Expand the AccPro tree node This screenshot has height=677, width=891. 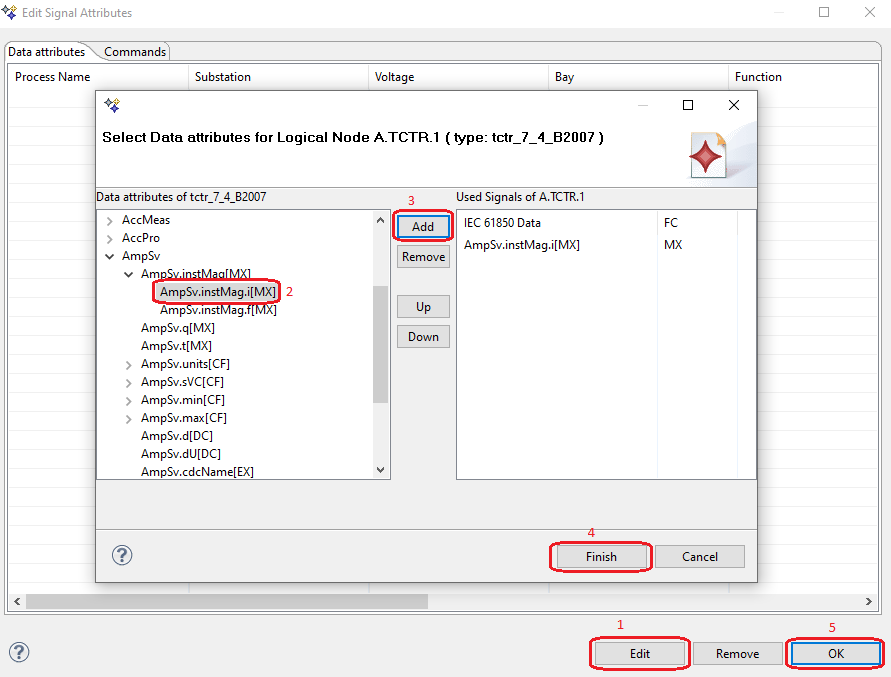click(x=109, y=238)
